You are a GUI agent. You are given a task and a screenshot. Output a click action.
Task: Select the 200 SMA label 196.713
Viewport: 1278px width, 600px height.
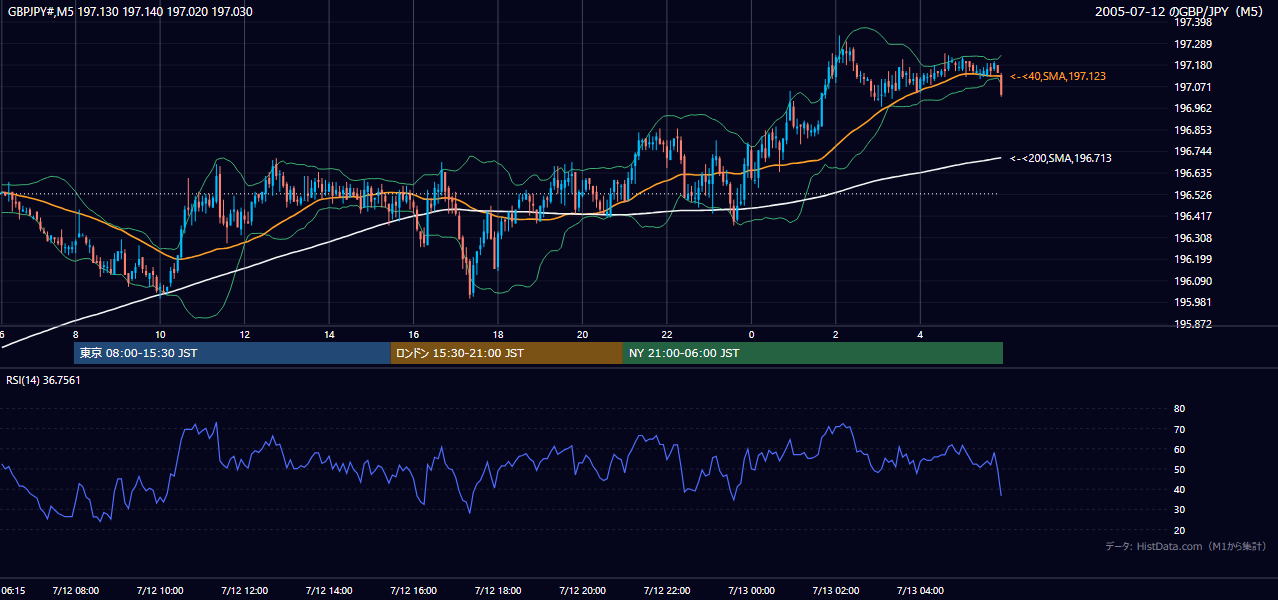click(x=1061, y=158)
